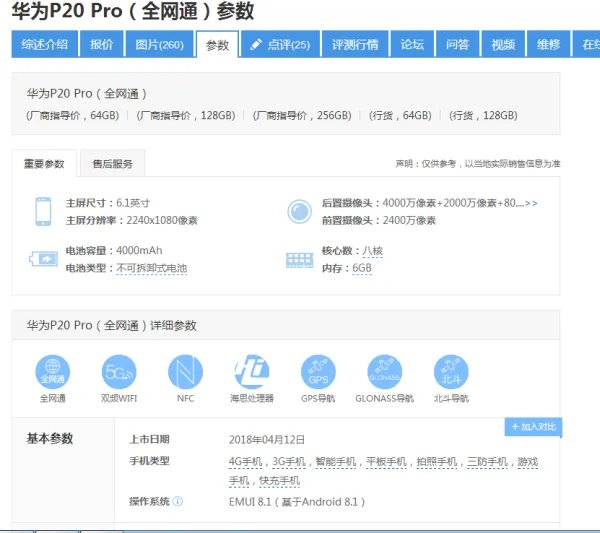
Task: Click 不可拆卸式电池 link
Action: [152, 268]
